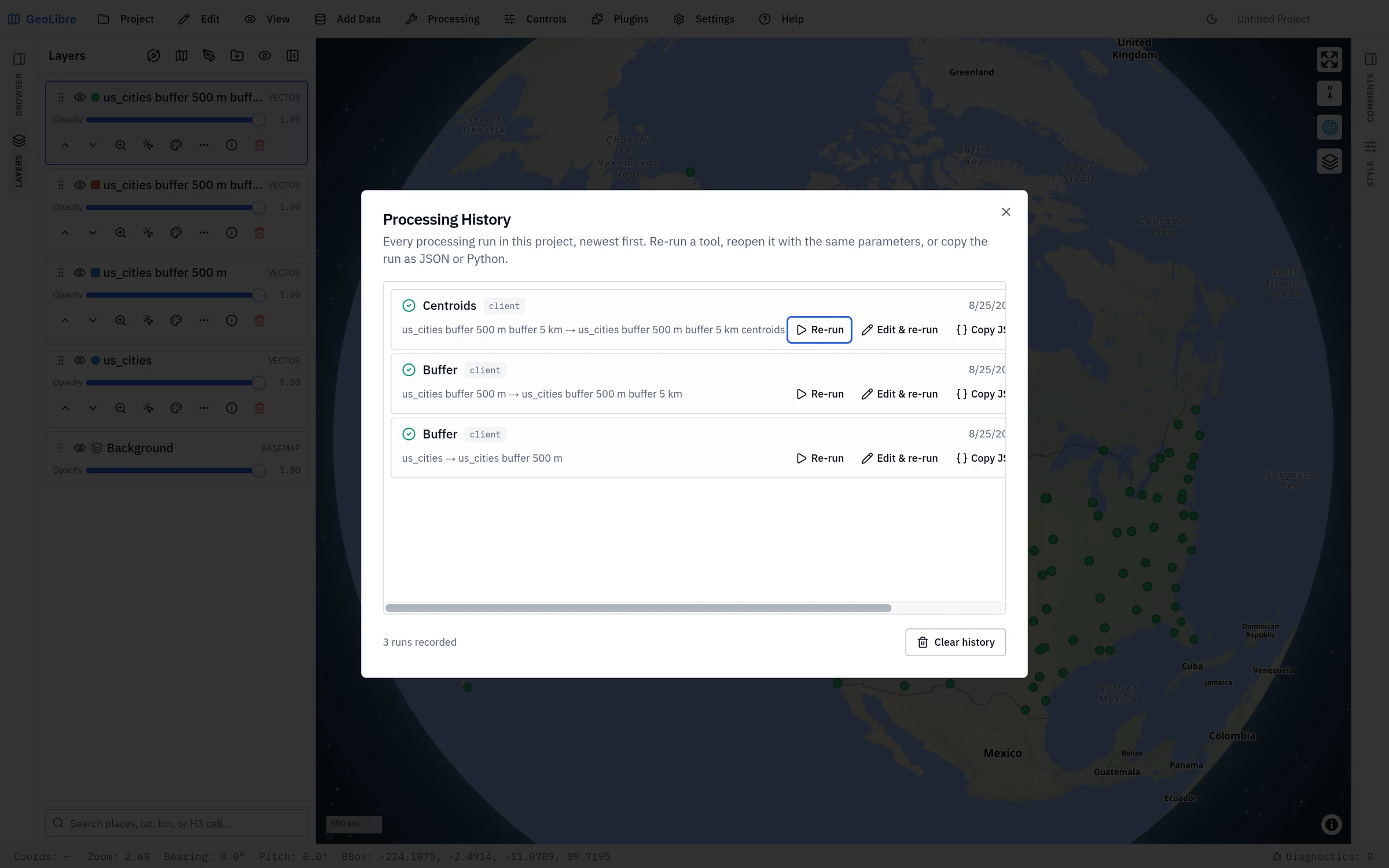Open the Diagnostics status bar indicator
The width and height of the screenshot is (1389, 868).
[1322, 856]
